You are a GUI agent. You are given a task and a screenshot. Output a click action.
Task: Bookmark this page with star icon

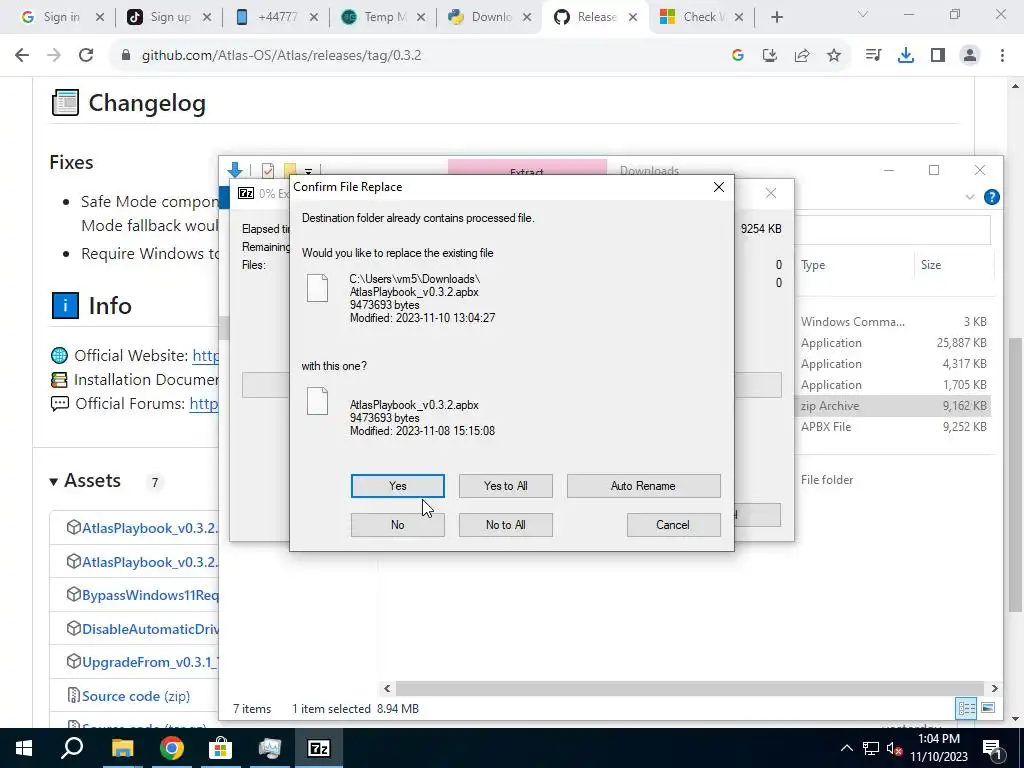coord(834,56)
